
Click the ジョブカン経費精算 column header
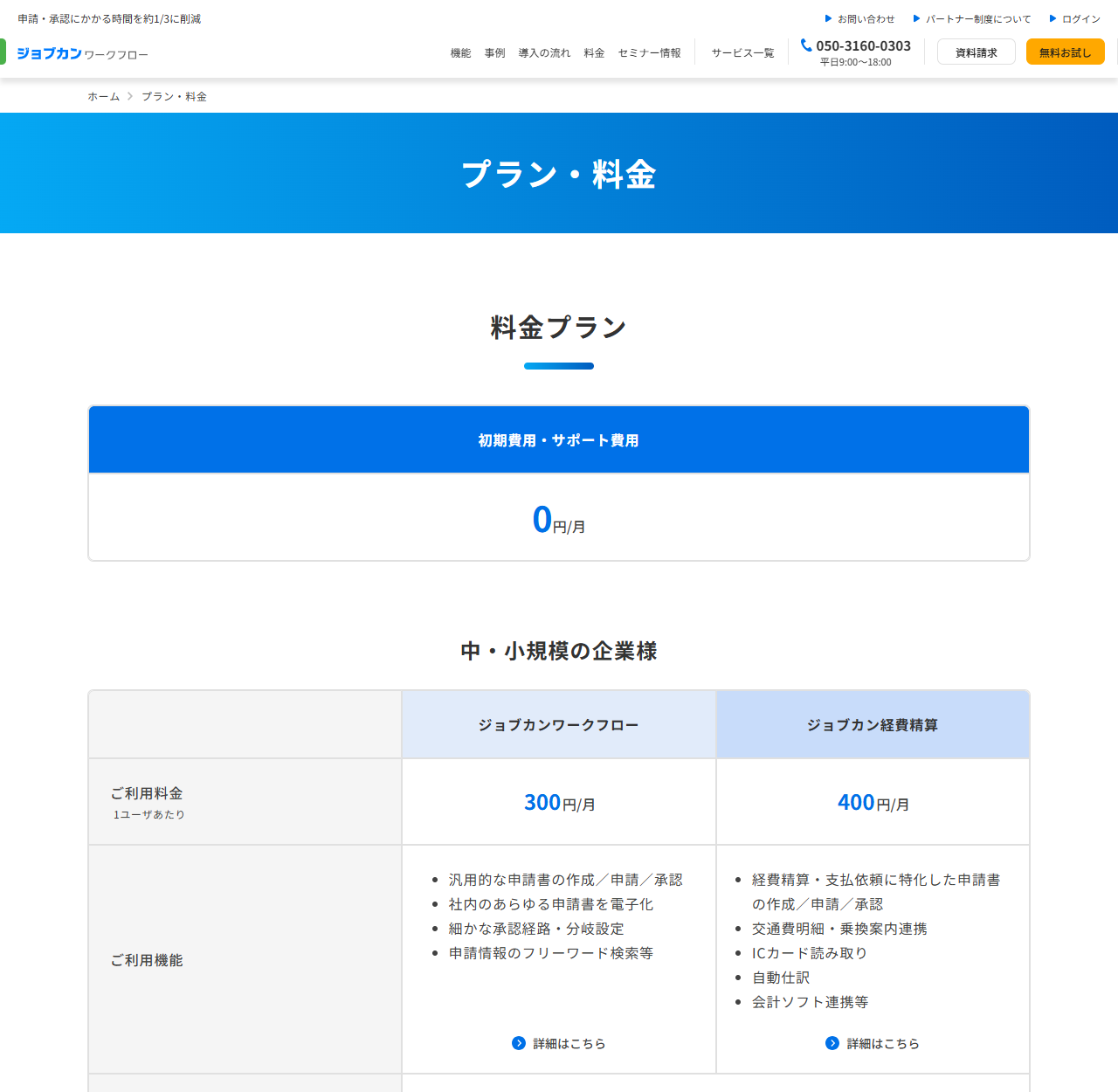pyautogui.click(x=873, y=724)
